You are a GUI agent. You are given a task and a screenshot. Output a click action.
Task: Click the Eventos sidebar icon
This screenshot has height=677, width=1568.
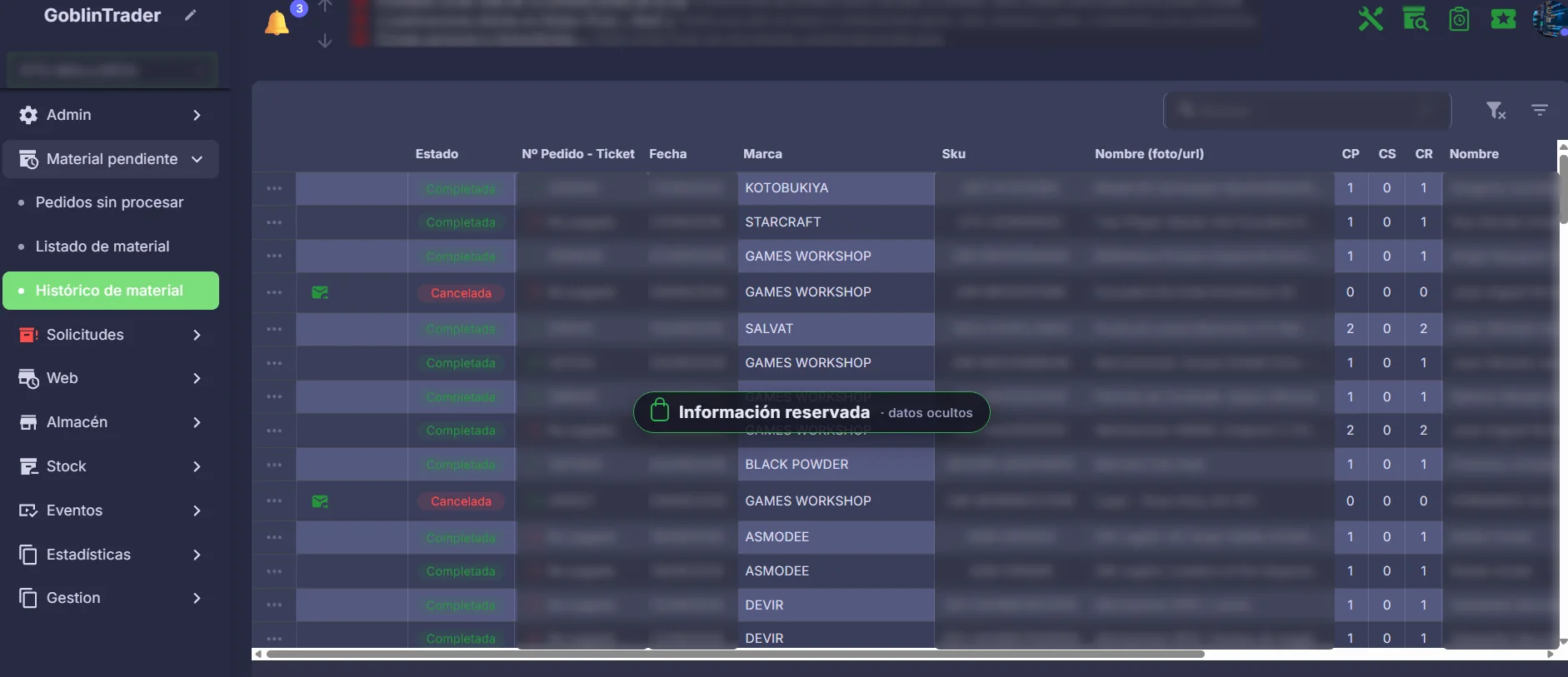[x=28, y=510]
